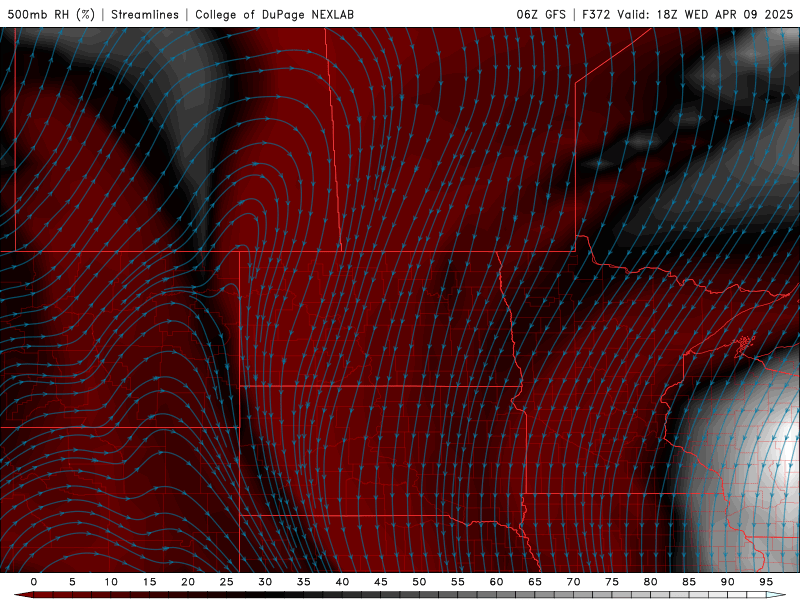Click the '15' colorbar scale label
Viewport: 800px width, 600px height.
pyautogui.click(x=149, y=582)
